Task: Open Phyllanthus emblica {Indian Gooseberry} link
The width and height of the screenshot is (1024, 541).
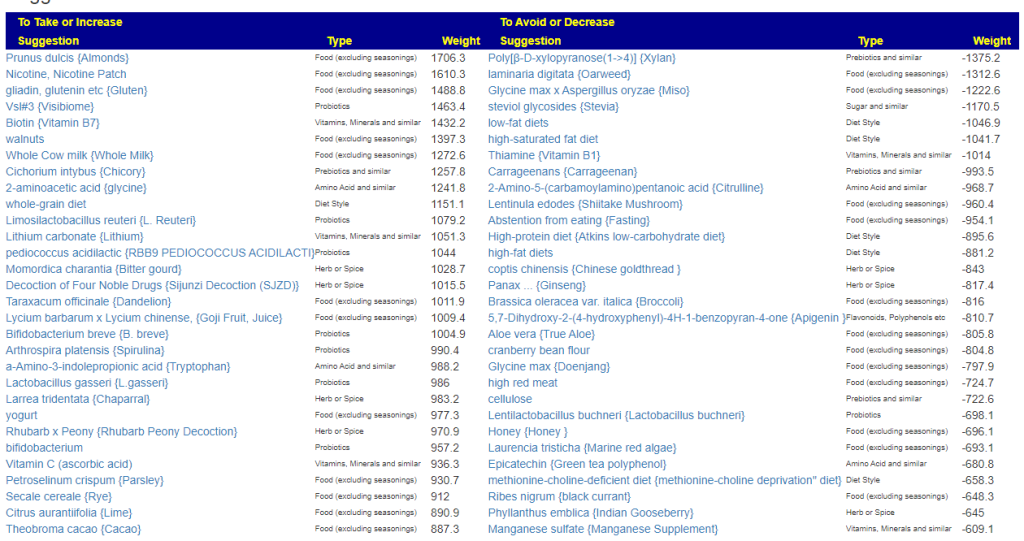Action: (590, 513)
